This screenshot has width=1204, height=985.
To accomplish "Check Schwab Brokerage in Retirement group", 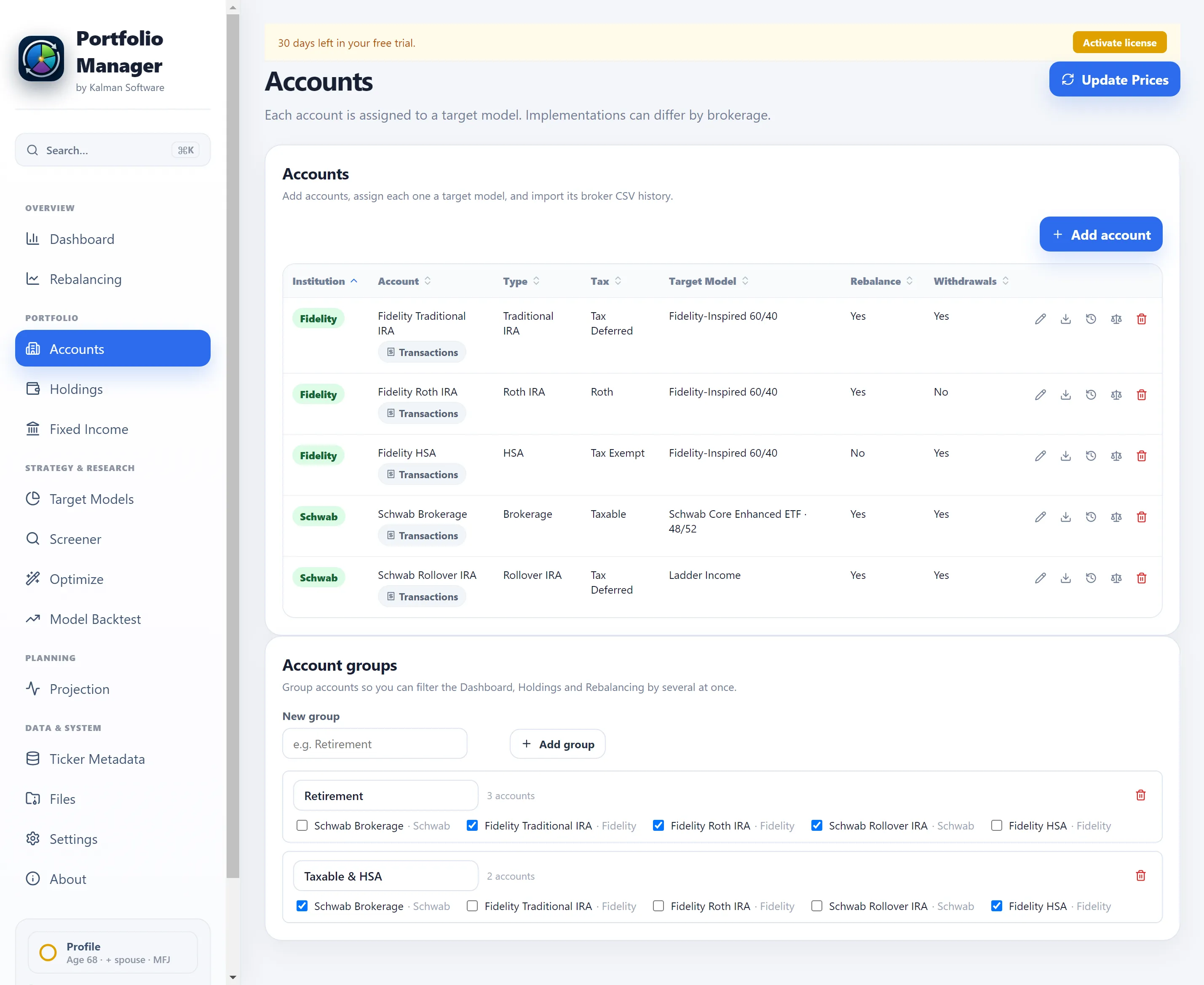I will coord(302,826).
